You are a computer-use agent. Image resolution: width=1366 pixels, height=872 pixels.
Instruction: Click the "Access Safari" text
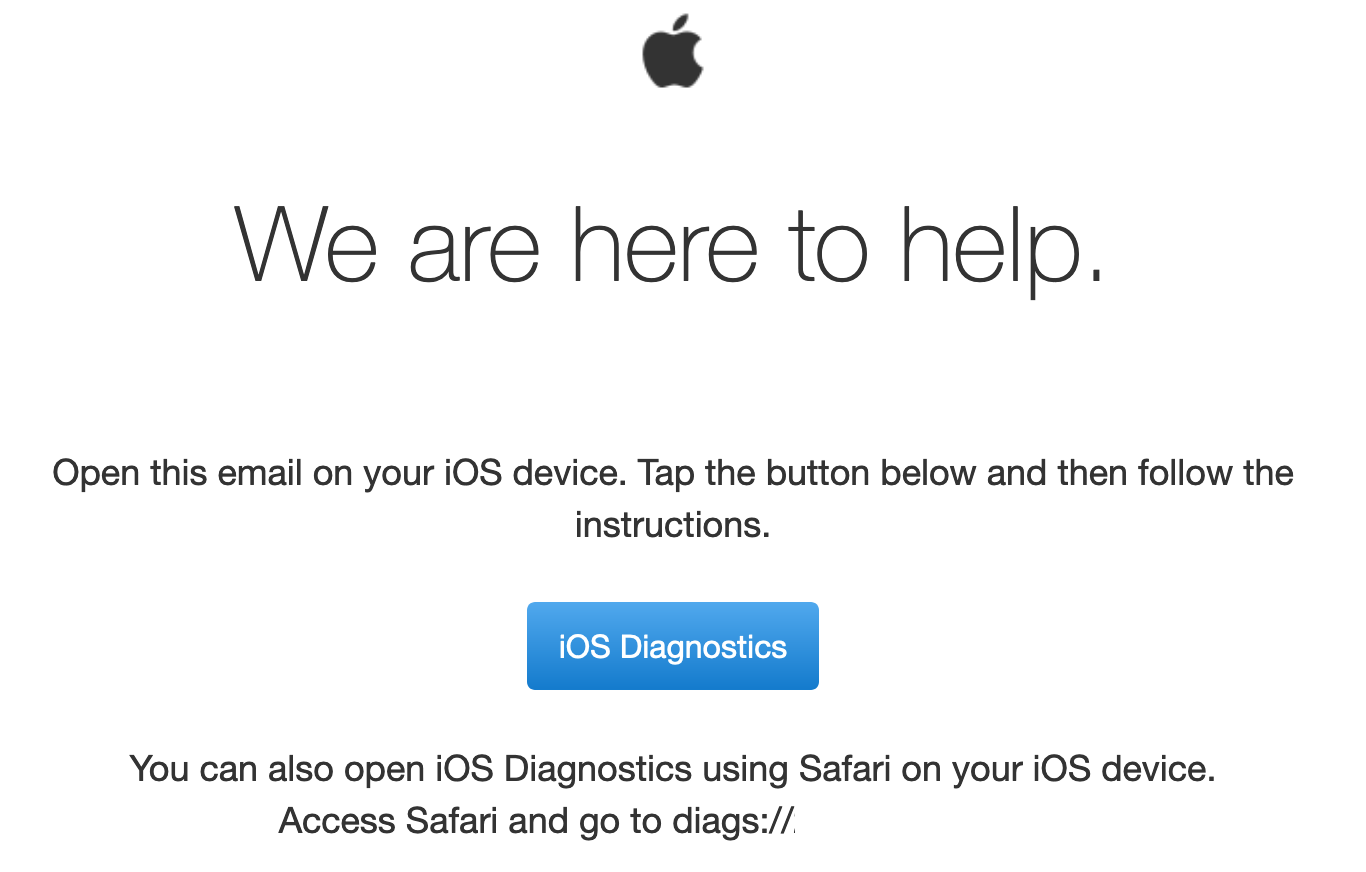tap(389, 821)
